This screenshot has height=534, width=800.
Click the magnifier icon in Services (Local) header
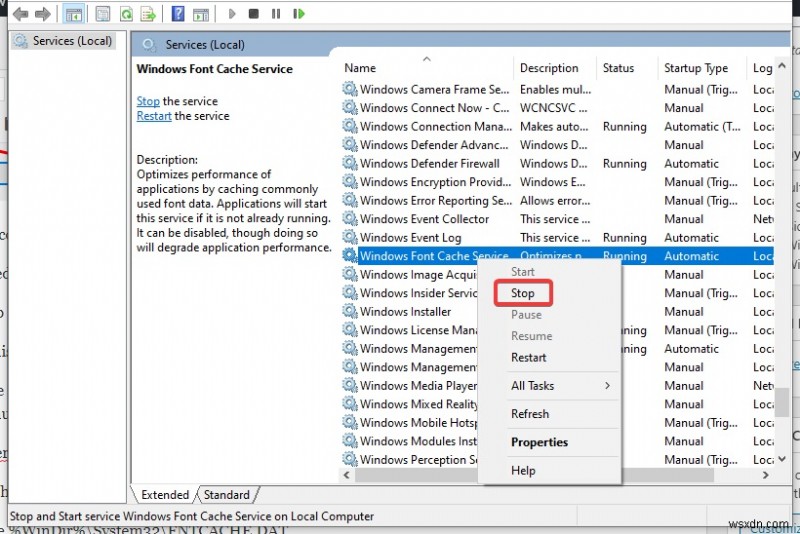149,45
